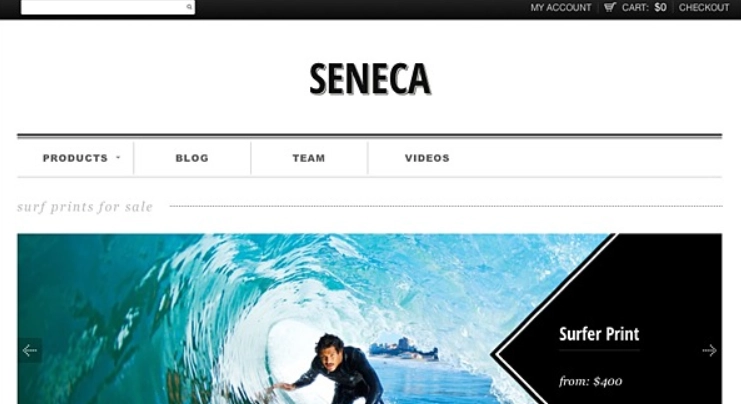
Task: Click the surf prints for sale heading
Action: pyautogui.click(x=85, y=207)
